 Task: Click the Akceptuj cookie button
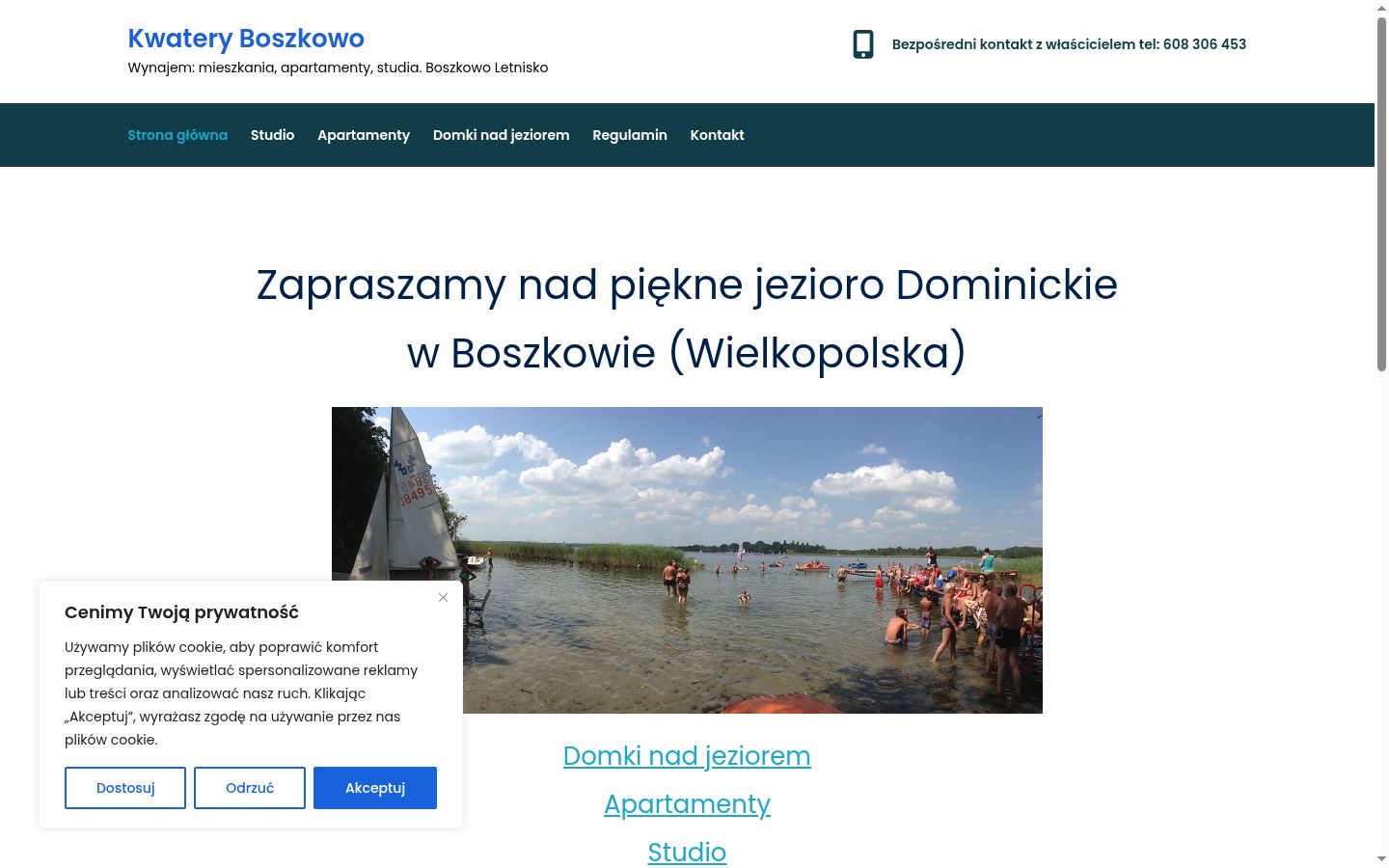pos(375,788)
